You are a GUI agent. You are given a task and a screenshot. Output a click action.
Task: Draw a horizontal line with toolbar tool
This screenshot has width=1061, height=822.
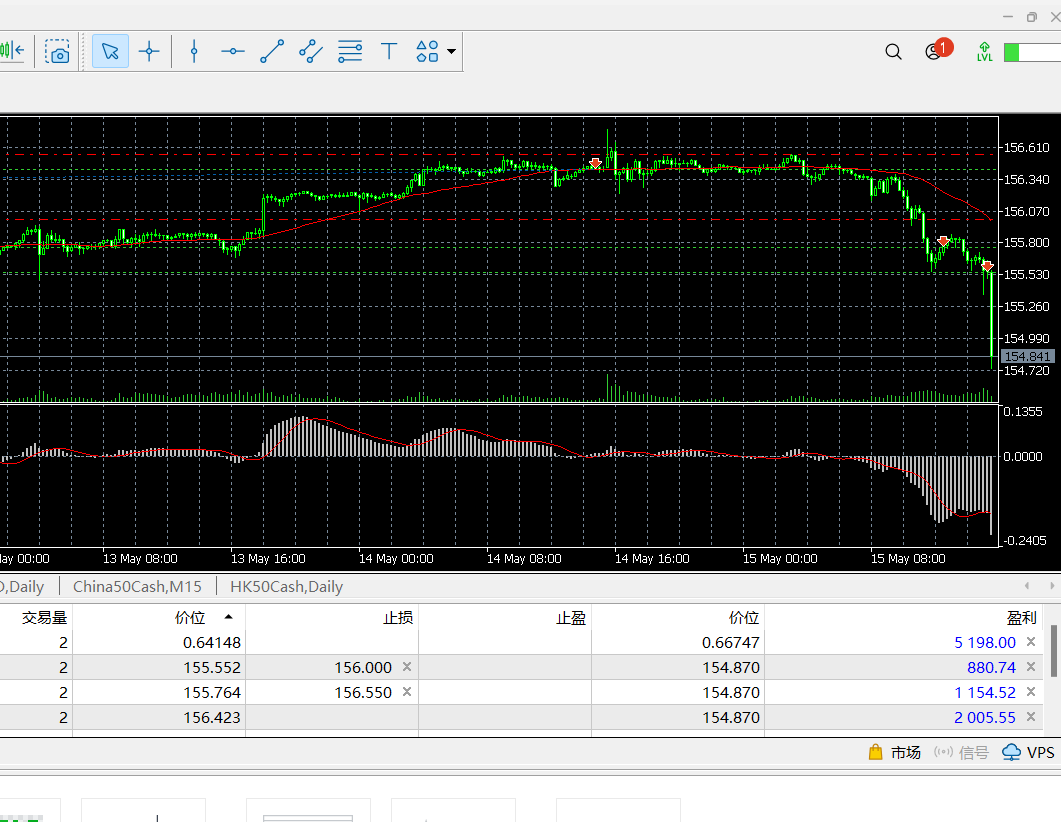pyautogui.click(x=233, y=51)
